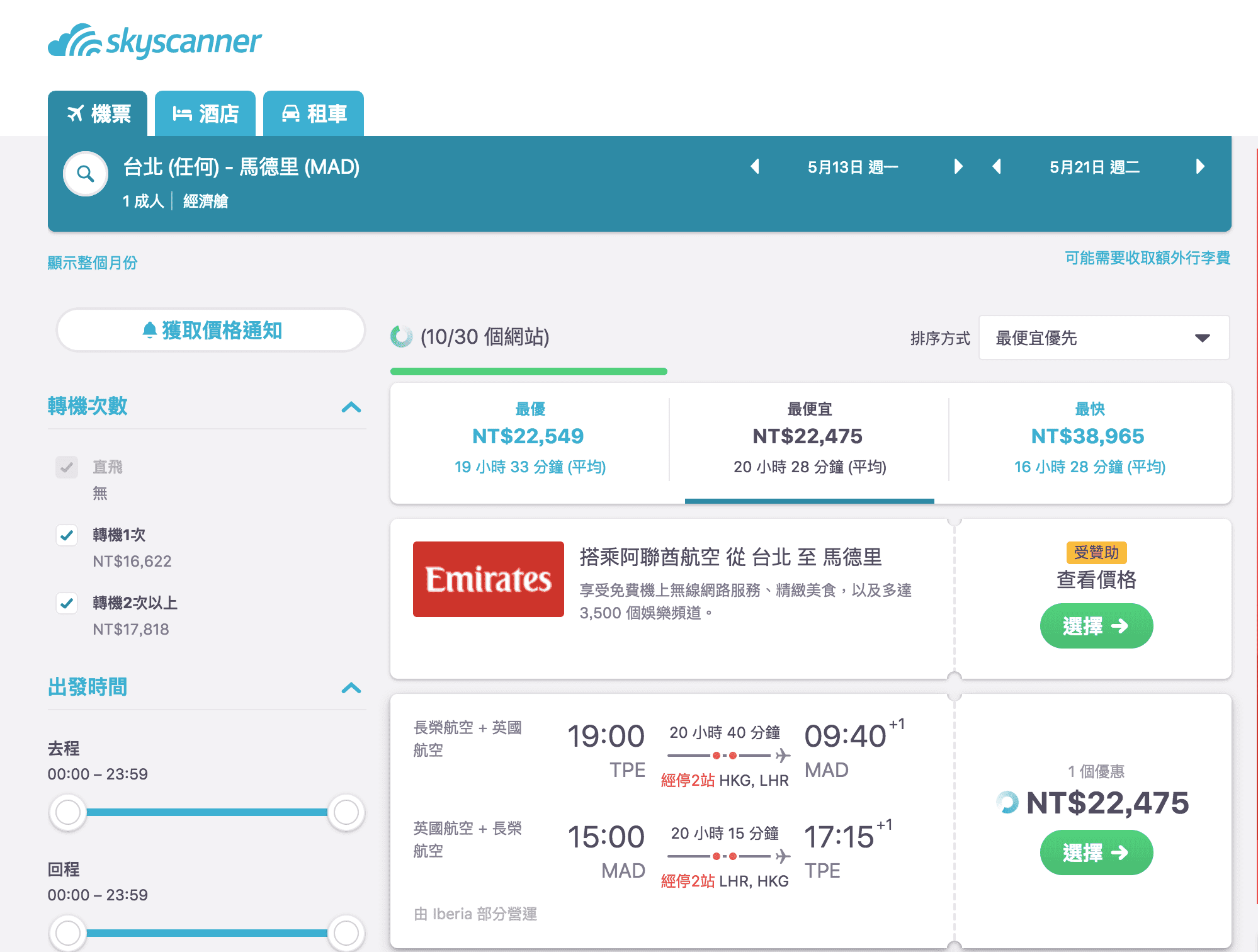The height and width of the screenshot is (952, 1258).
Task: Go to next departure date arrow
Action: coord(958,167)
